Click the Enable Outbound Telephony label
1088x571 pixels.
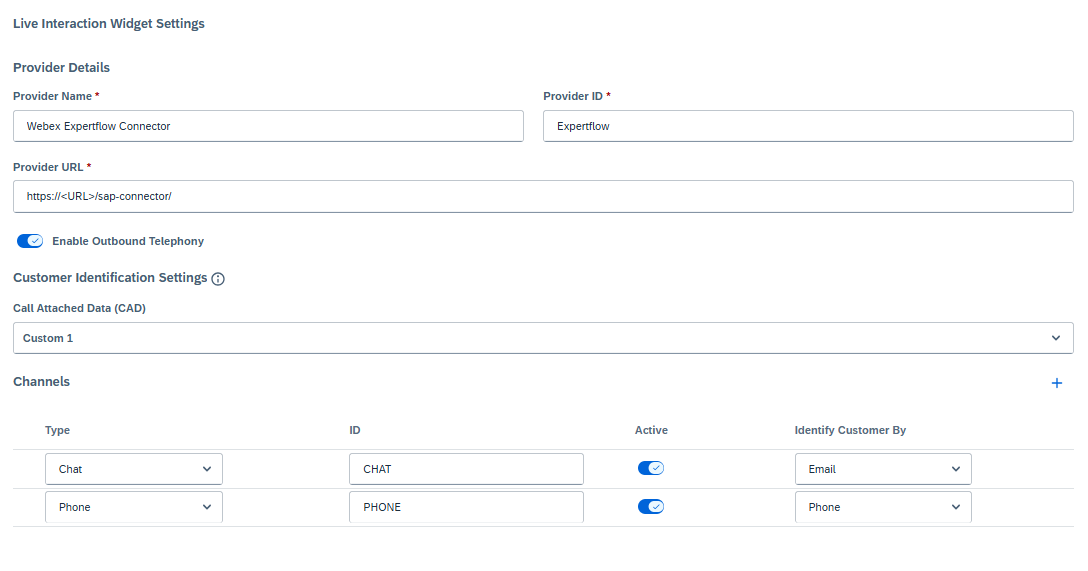[128, 241]
